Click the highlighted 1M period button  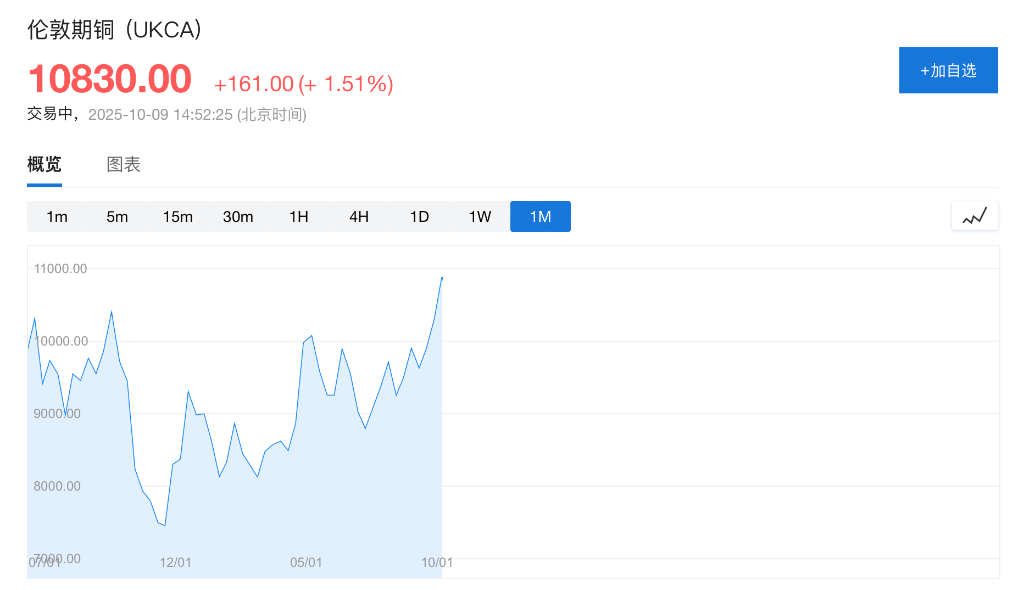(x=540, y=217)
